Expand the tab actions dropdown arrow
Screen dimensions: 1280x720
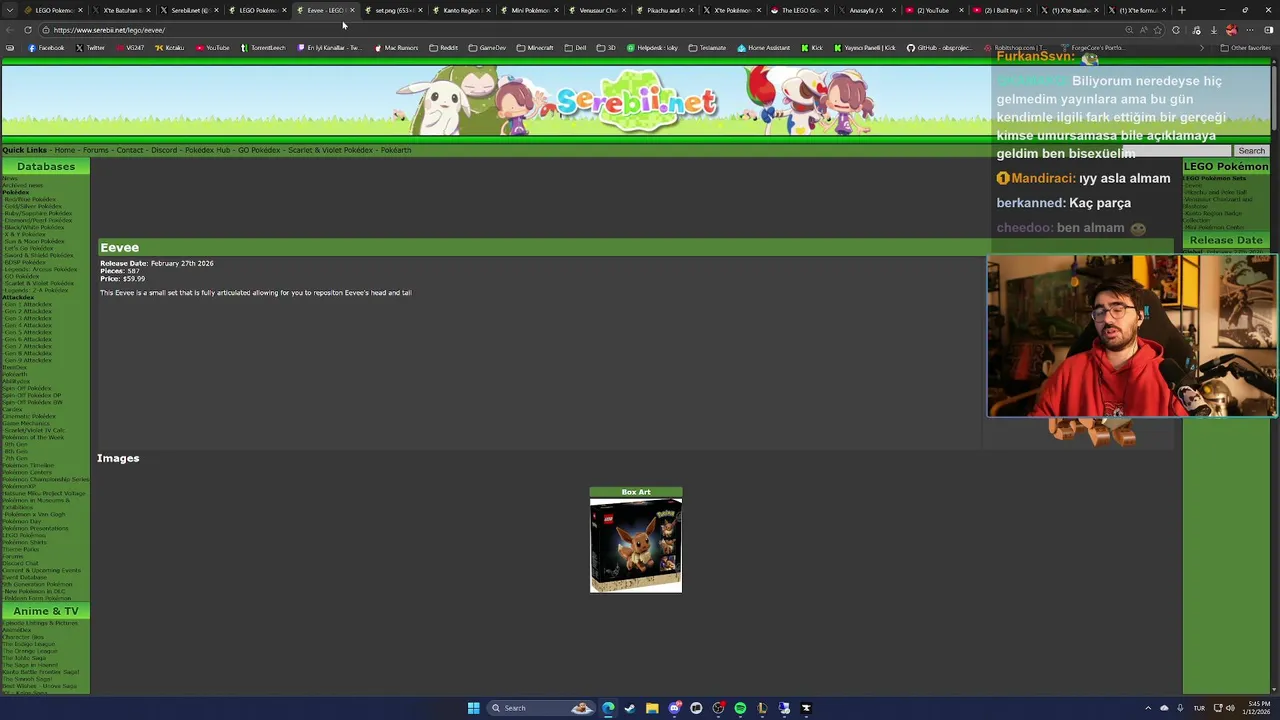click(x=10, y=10)
